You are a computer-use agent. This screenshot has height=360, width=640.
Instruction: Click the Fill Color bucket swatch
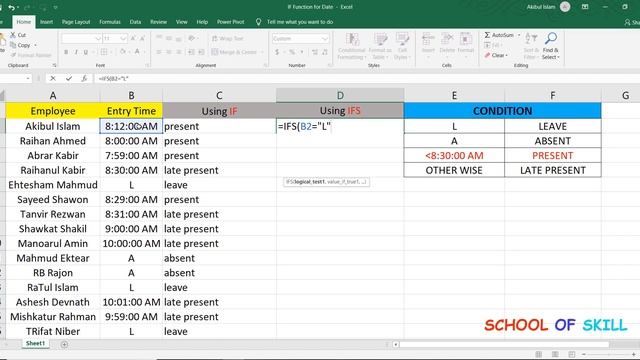click(123, 52)
